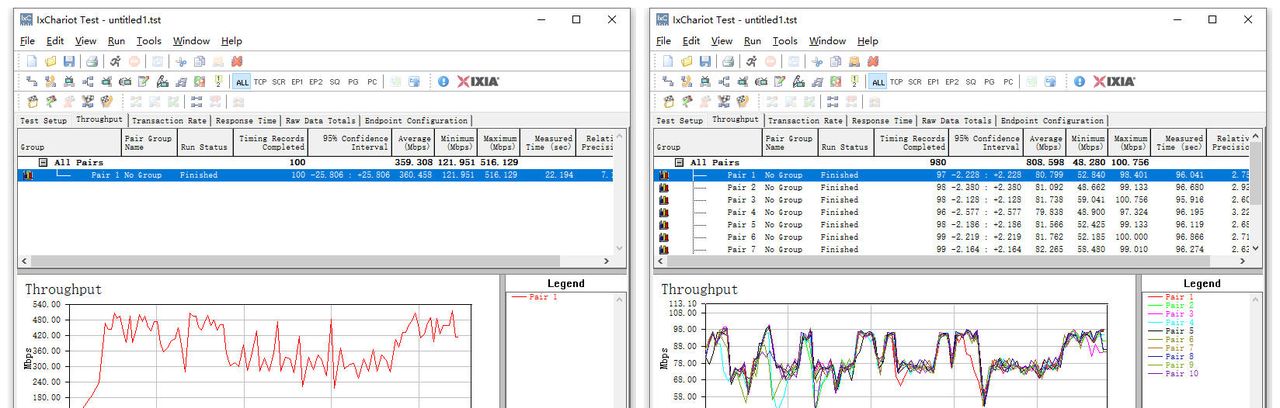Image resolution: width=1280 pixels, height=408 pixels.
Task: Click the Print icon in right window
Action: pyautogui.click(x=730, y=61)
